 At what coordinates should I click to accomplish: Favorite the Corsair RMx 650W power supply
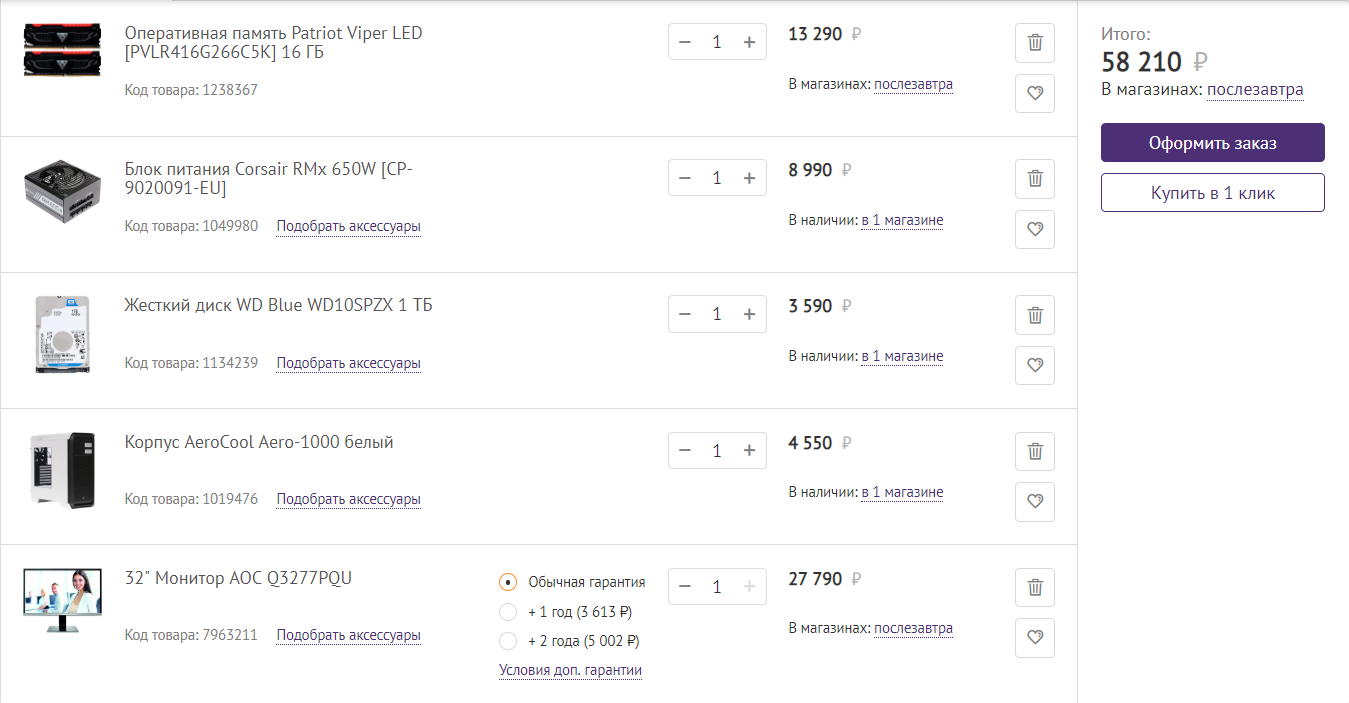pos(1035,229)
